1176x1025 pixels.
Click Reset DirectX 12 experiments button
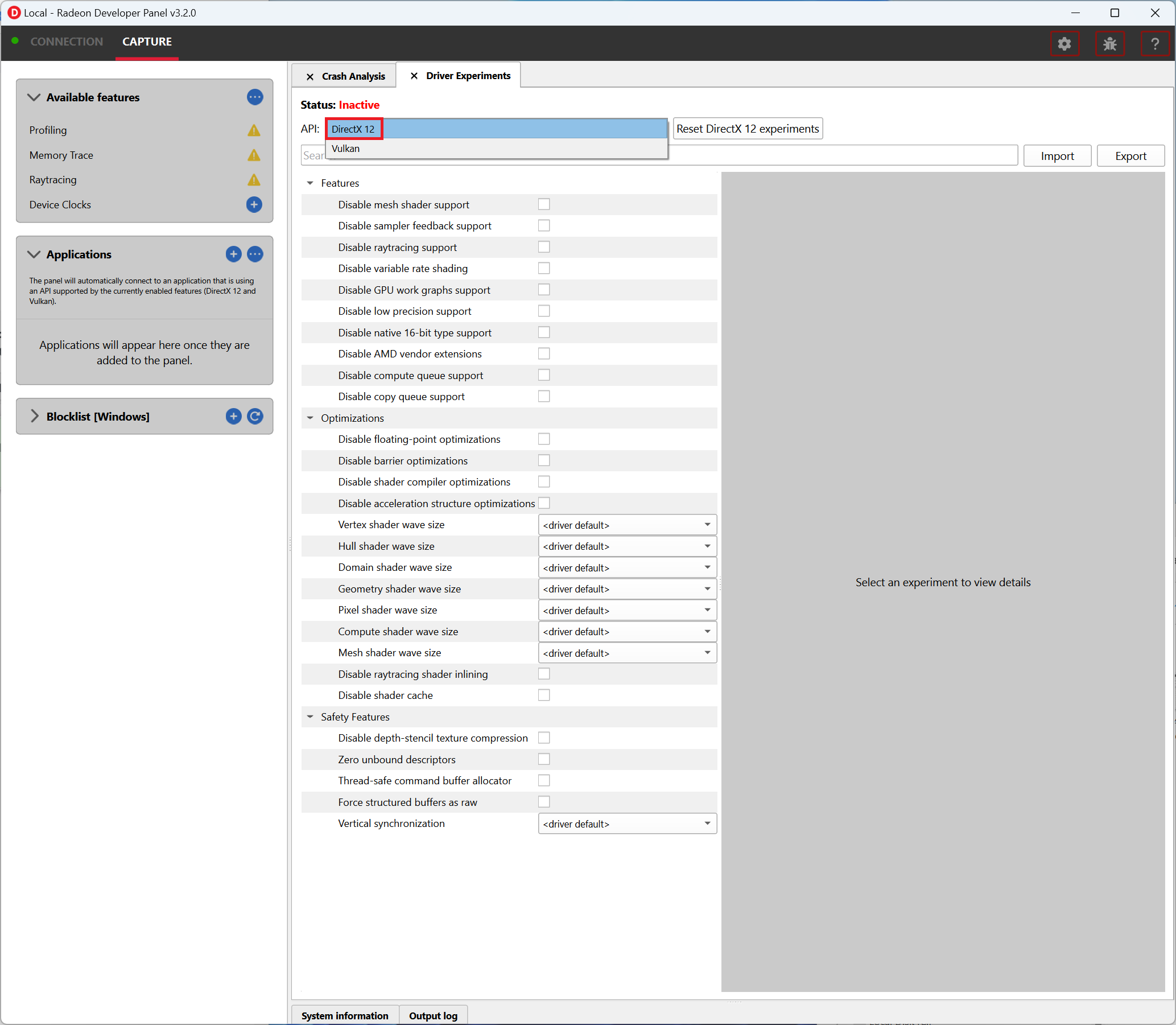click(747, 129)
